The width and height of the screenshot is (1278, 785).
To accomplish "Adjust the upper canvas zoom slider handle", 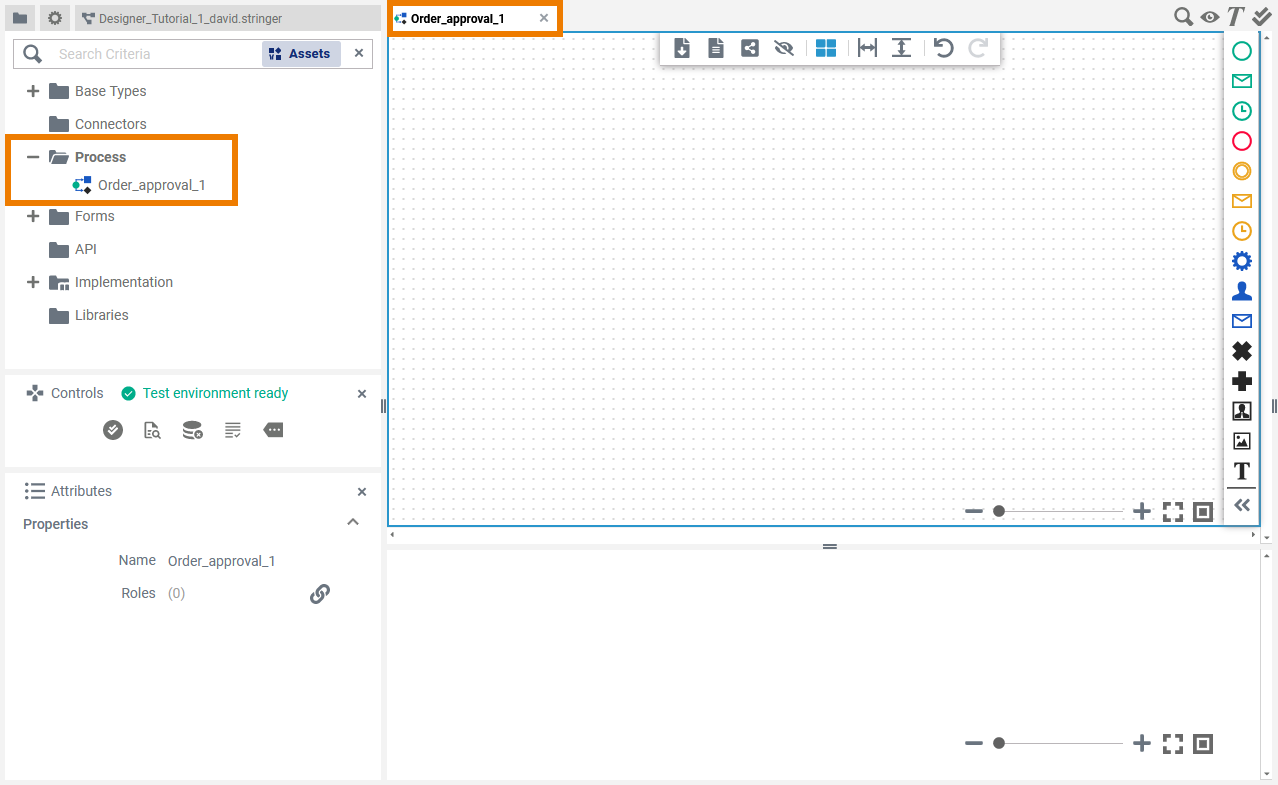I will pos(999,511).
